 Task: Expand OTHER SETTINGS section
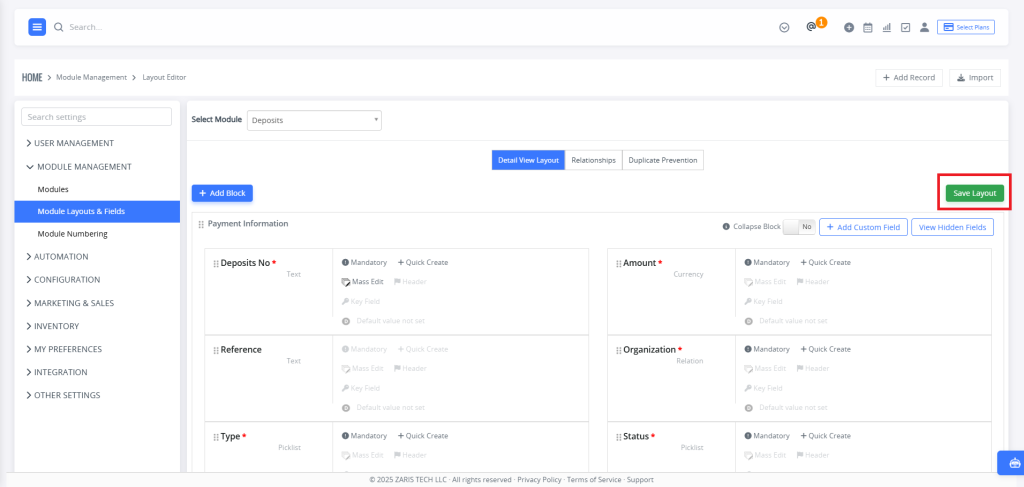tap(63, 395)
